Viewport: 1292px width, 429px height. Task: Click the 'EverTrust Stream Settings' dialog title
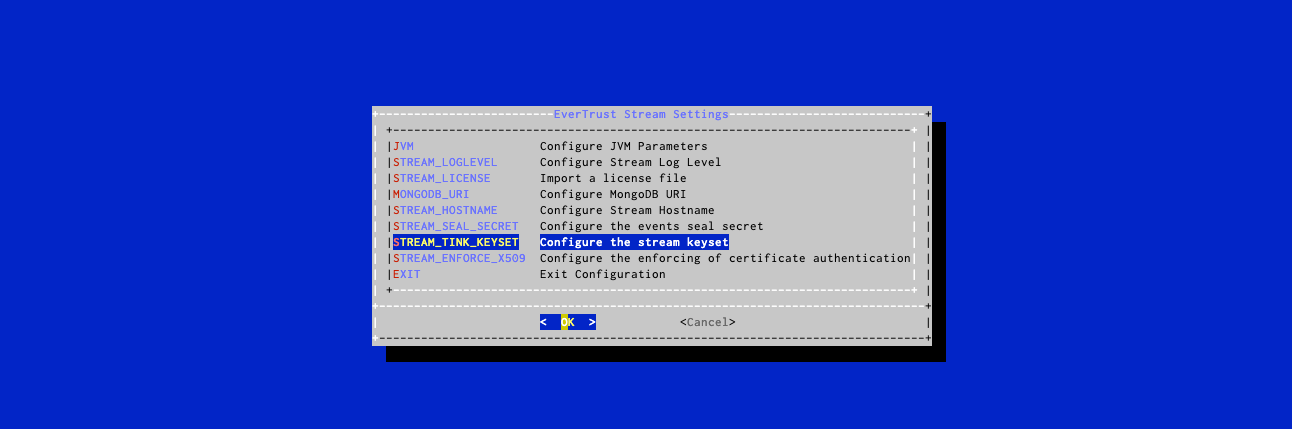point(641,114)
